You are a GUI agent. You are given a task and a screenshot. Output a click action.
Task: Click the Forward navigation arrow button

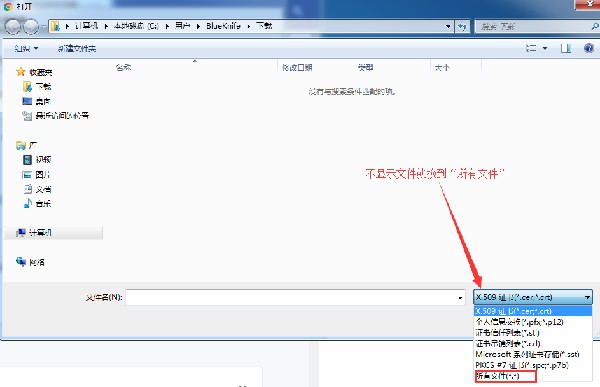30,26
